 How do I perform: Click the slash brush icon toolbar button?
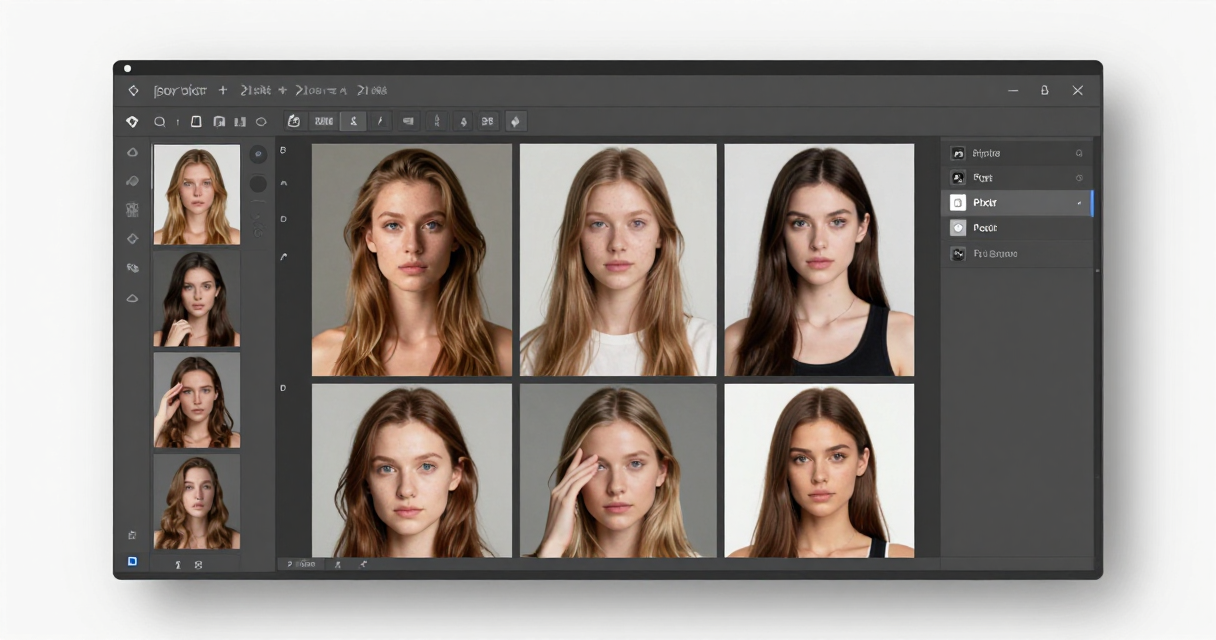coord(379,122)
